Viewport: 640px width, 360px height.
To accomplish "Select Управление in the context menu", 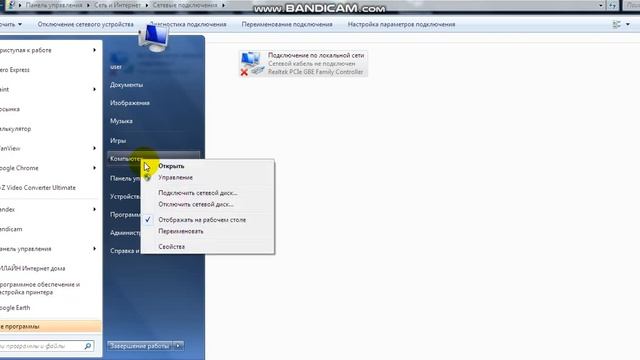I will [x=176, y=178].
